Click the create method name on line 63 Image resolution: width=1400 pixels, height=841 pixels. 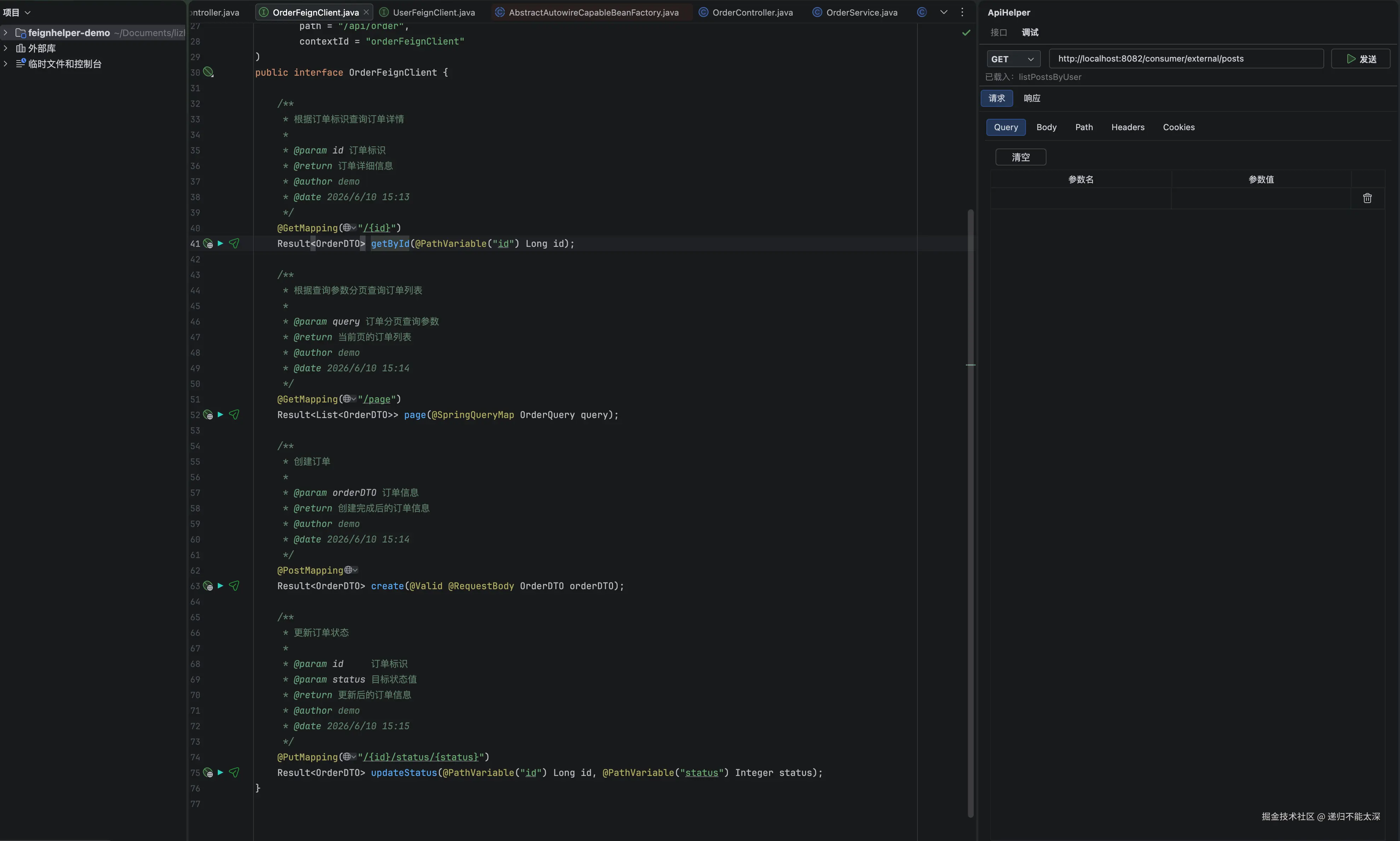click(x=387, y=586)
